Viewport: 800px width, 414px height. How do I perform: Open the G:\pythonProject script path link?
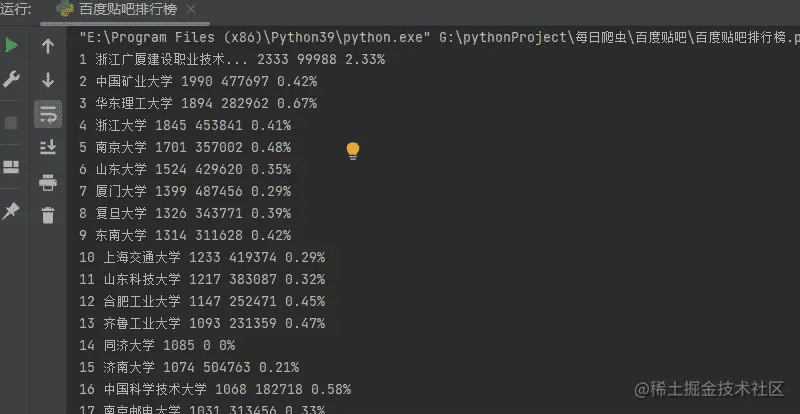click(x=620, y=38)
